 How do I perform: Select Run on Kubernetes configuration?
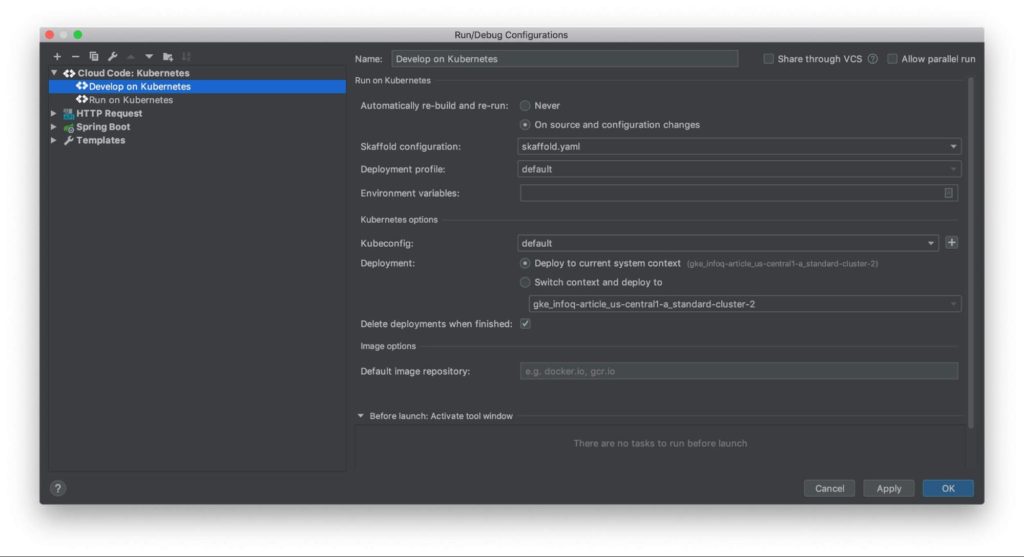pyautogui.click(x=197, y=100)
